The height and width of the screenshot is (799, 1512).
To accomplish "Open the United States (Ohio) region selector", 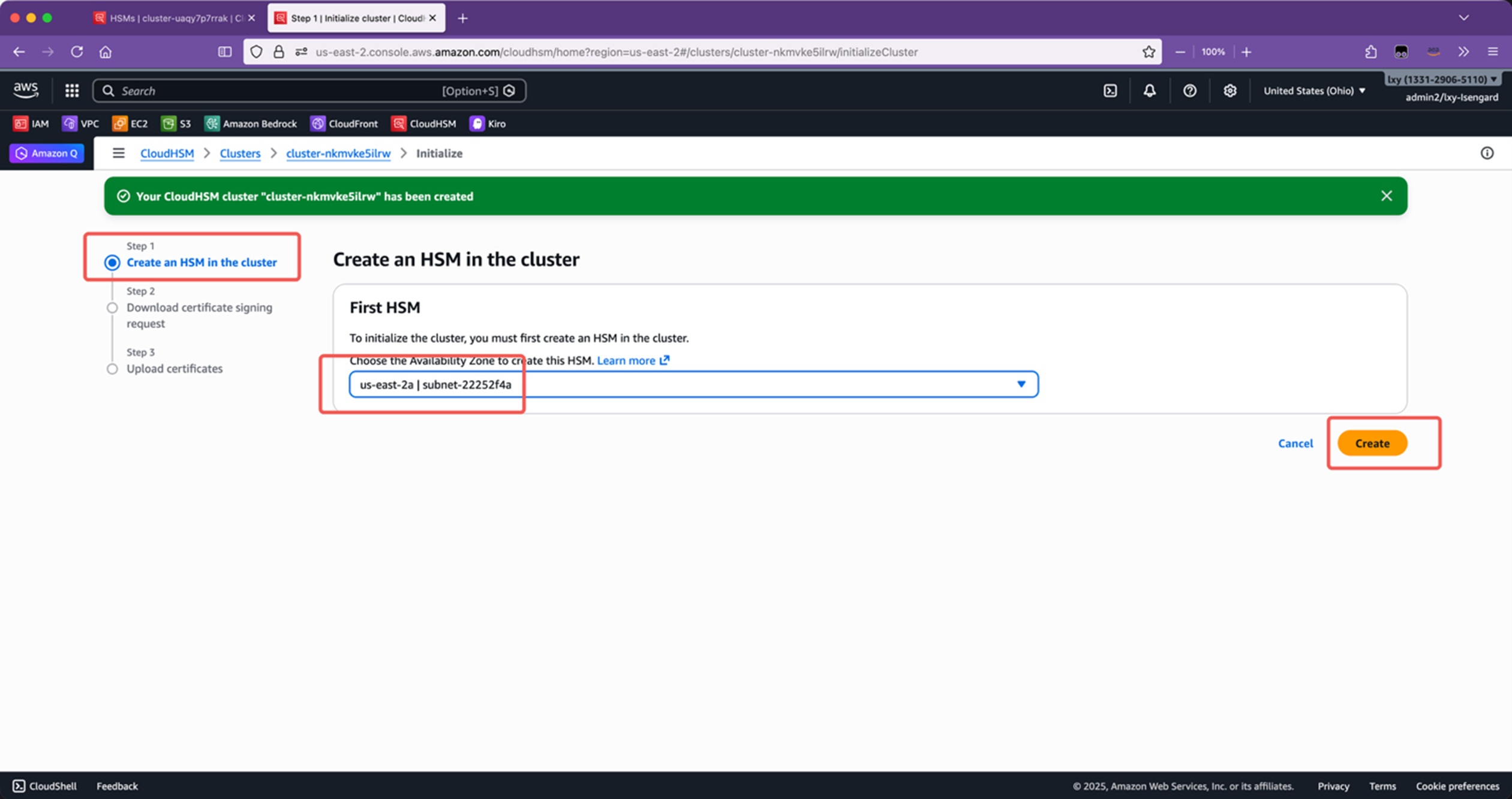I will [1313, 91].
